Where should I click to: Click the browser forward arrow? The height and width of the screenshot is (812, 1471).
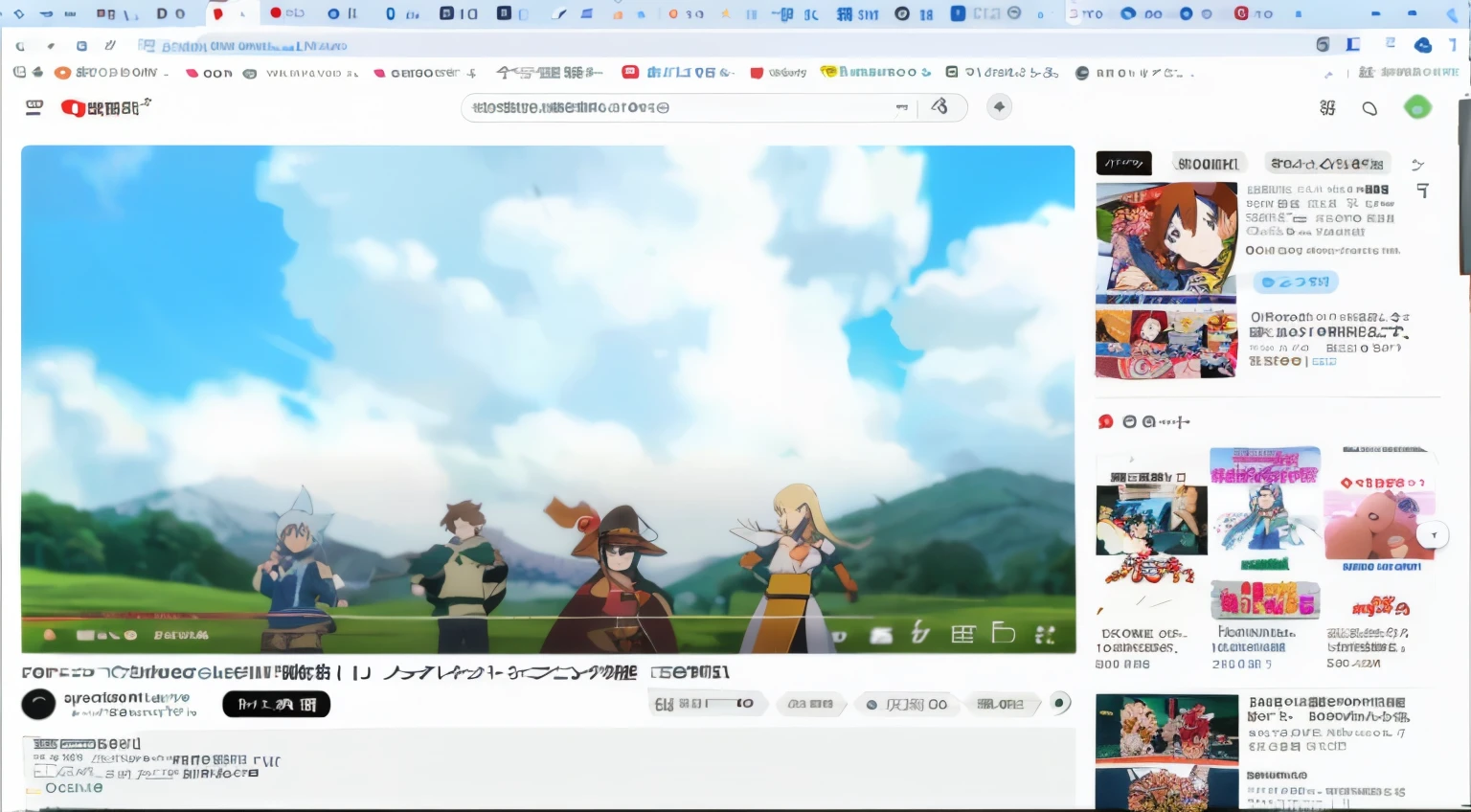[x=51, y=46]
